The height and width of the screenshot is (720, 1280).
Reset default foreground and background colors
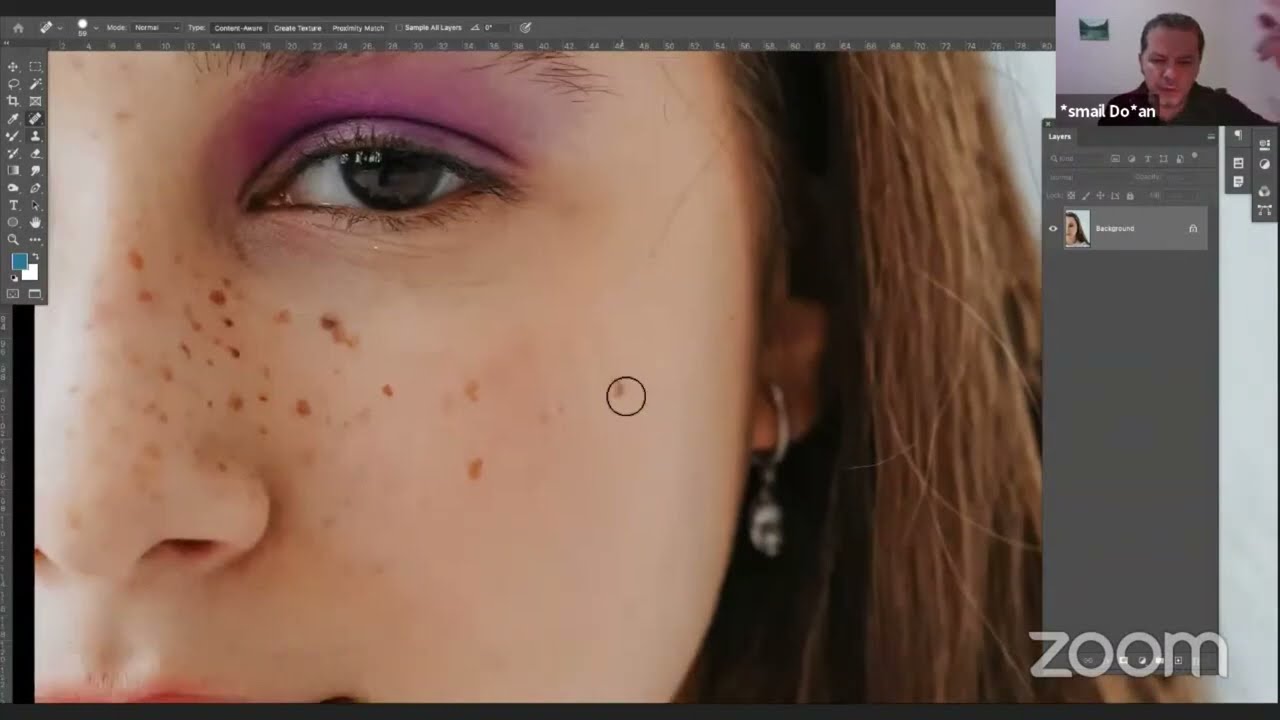13,277
